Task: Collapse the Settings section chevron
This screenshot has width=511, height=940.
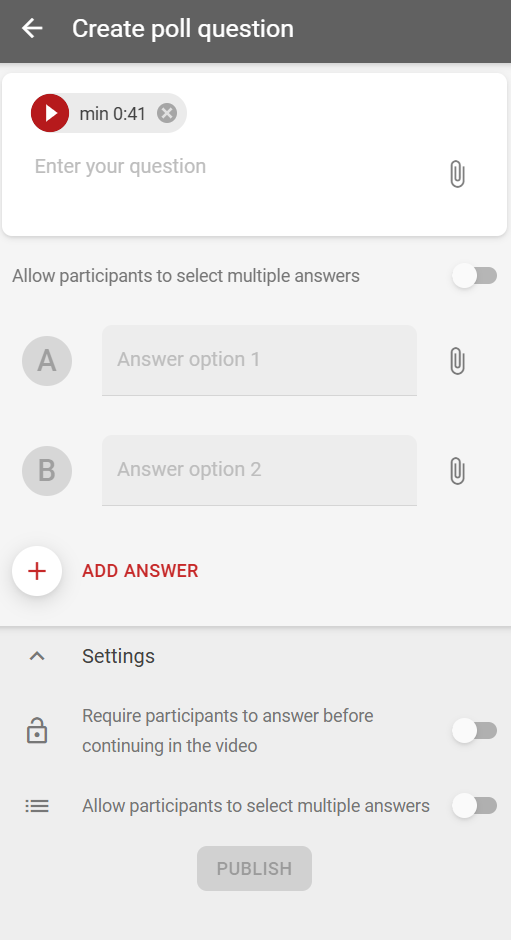Action: tap(37, 656)
